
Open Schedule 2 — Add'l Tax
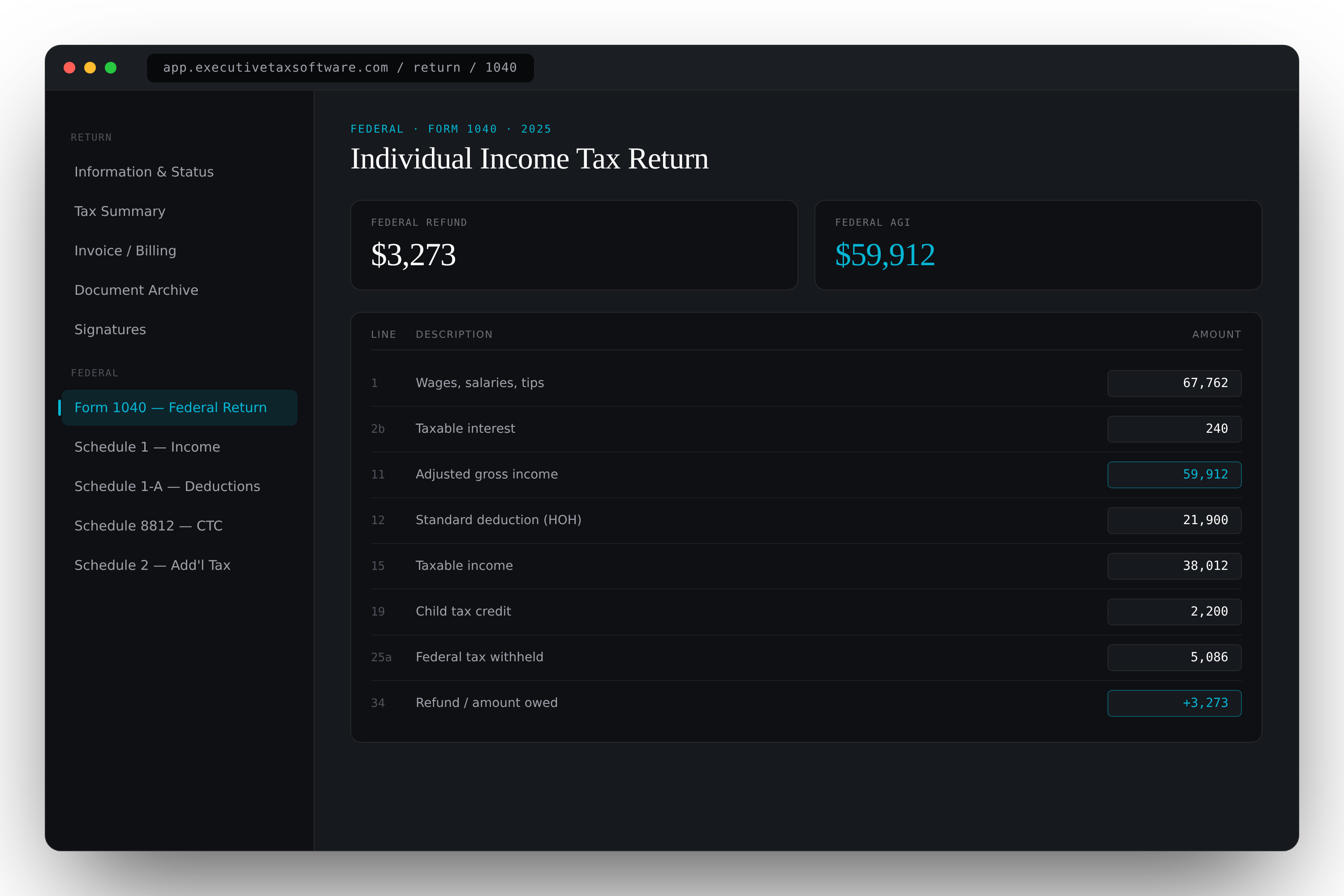pos(180,565)
